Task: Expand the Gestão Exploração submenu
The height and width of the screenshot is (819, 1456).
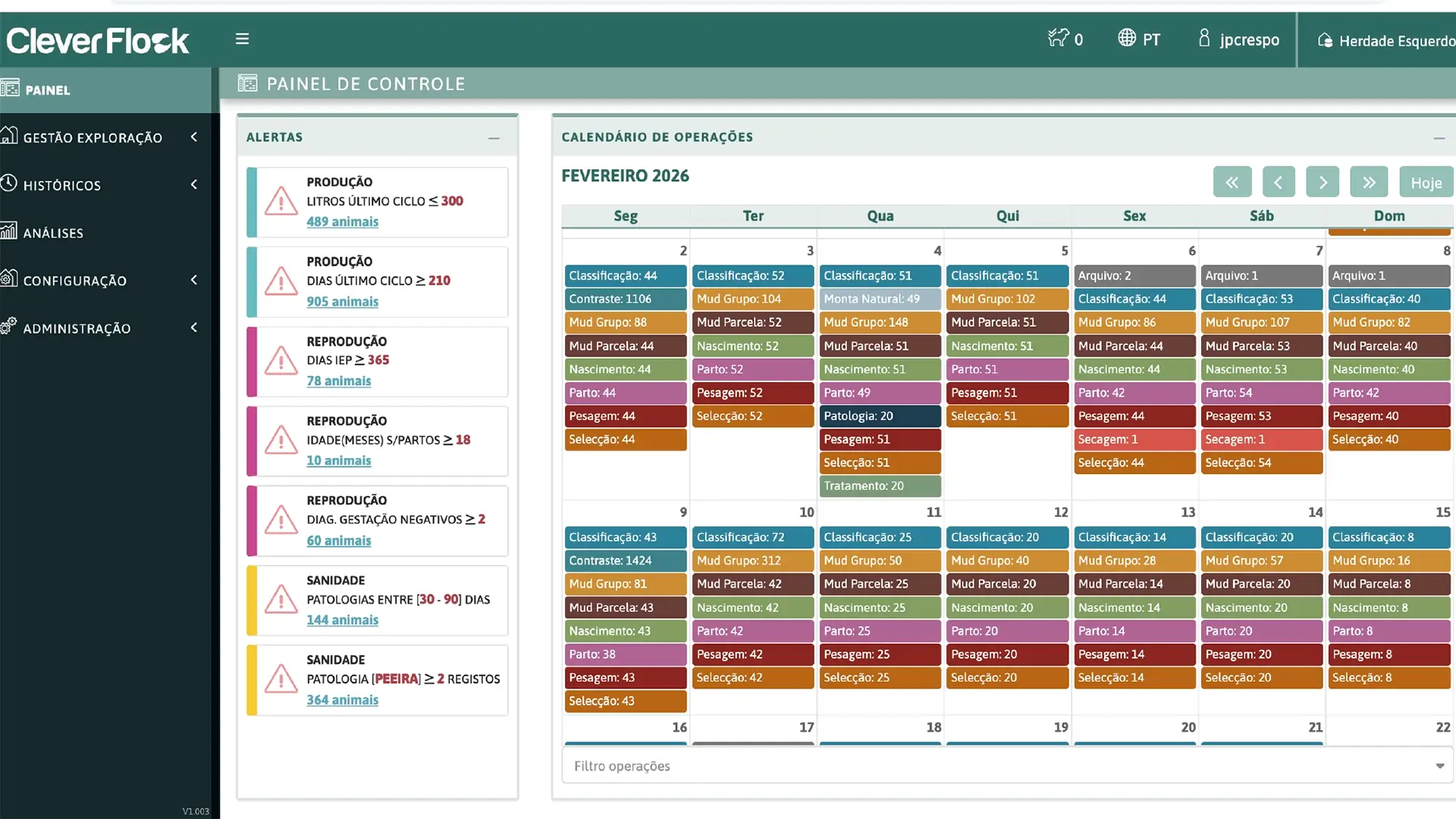Action: pos(93,137)
